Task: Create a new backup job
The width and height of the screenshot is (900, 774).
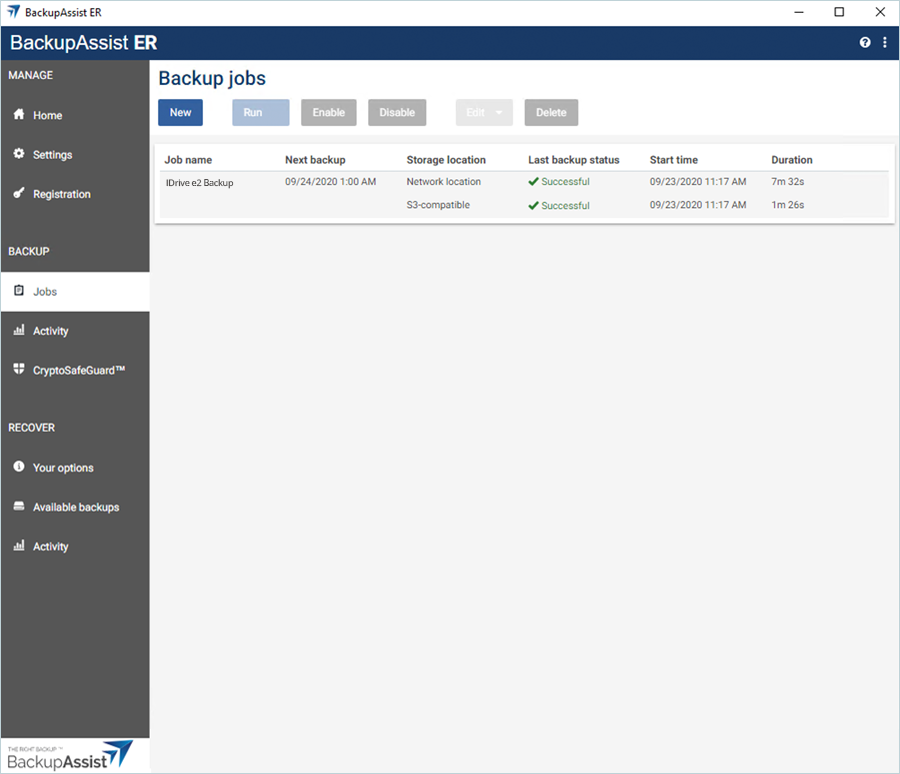Action: click(x=180, y=113)
